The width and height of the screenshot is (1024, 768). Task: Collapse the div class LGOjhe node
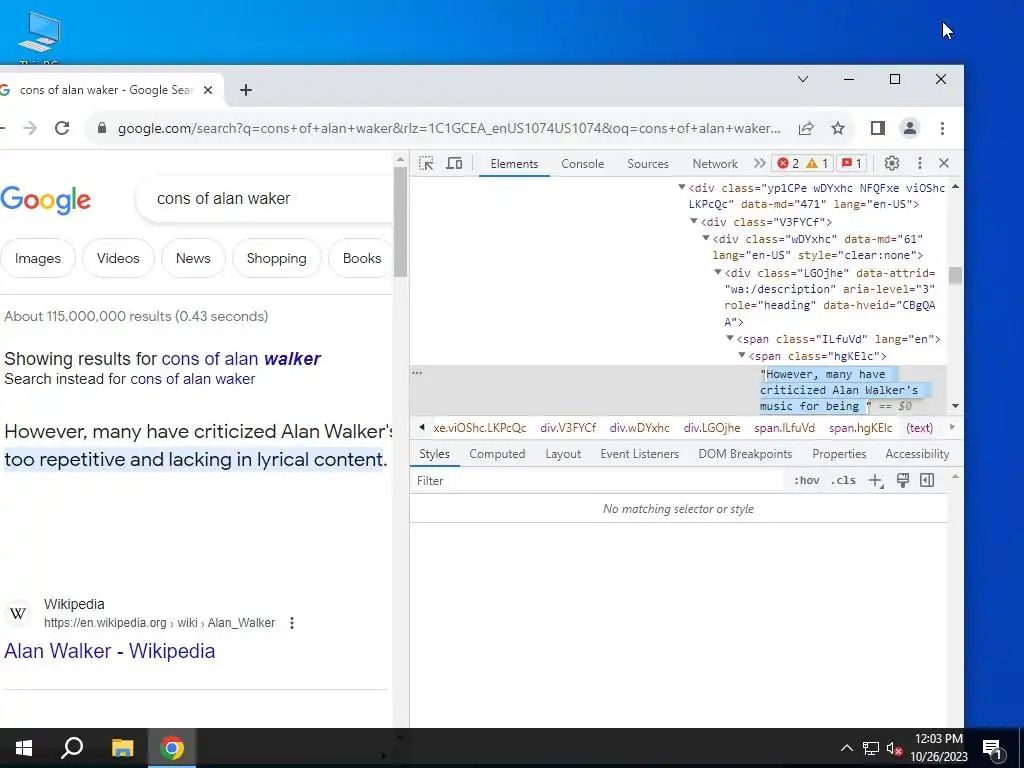click(718, 272)
